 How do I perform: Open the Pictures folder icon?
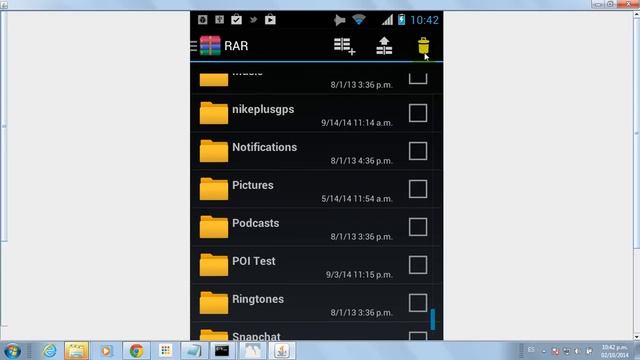click(x=213, y=189)
